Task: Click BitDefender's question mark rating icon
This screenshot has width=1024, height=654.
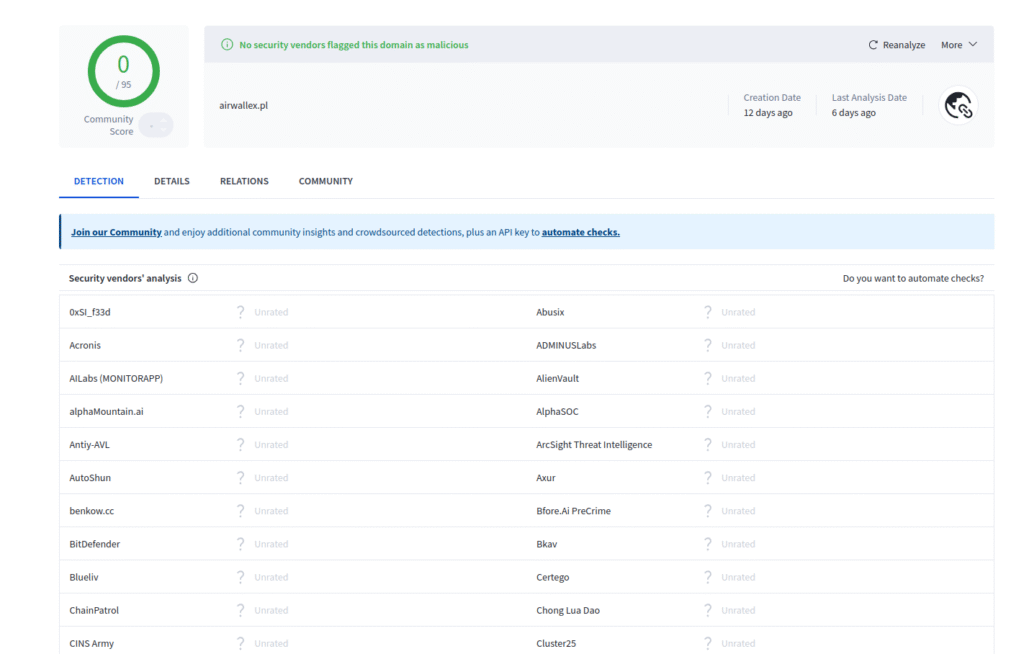Action: point(240,543)
